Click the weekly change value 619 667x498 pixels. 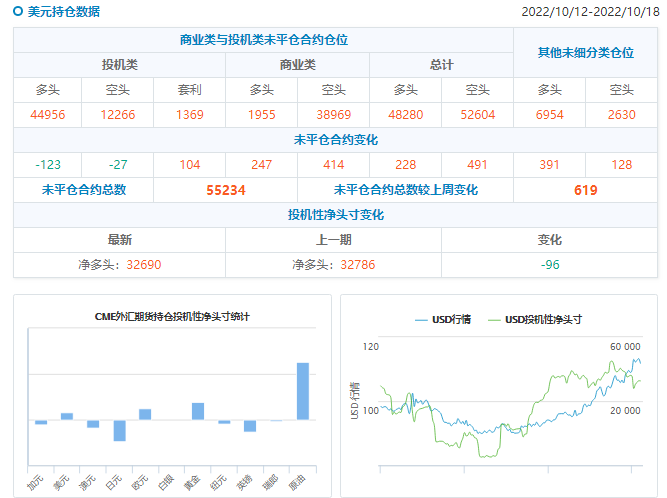(x=585, y=190)
